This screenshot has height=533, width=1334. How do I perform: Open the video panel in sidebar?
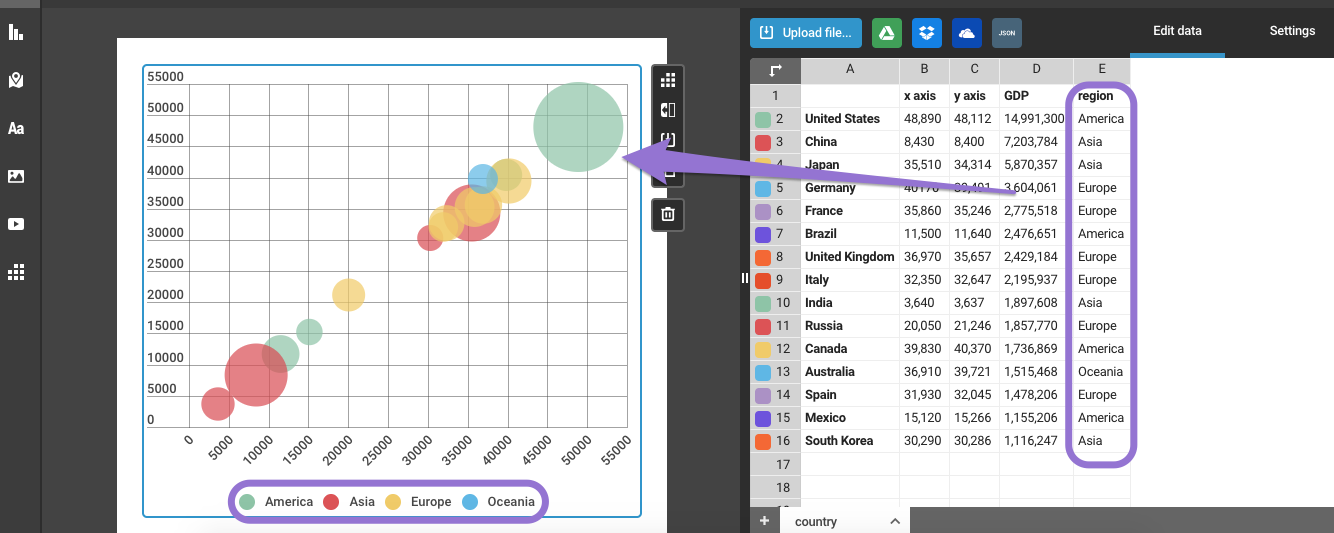tap(16, 224)
